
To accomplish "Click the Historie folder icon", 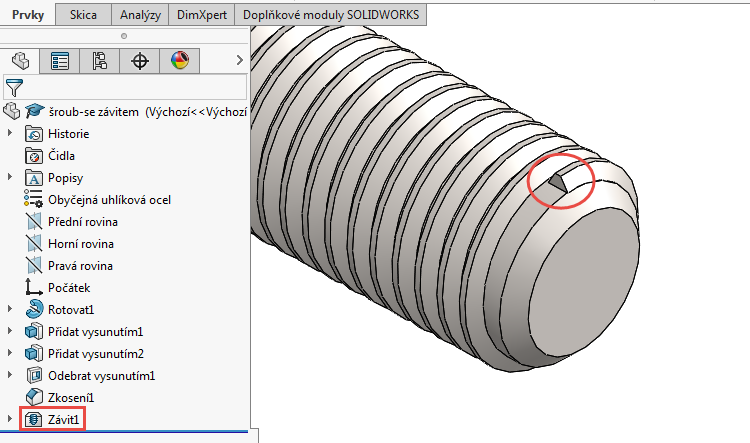I will click(33, 134).
